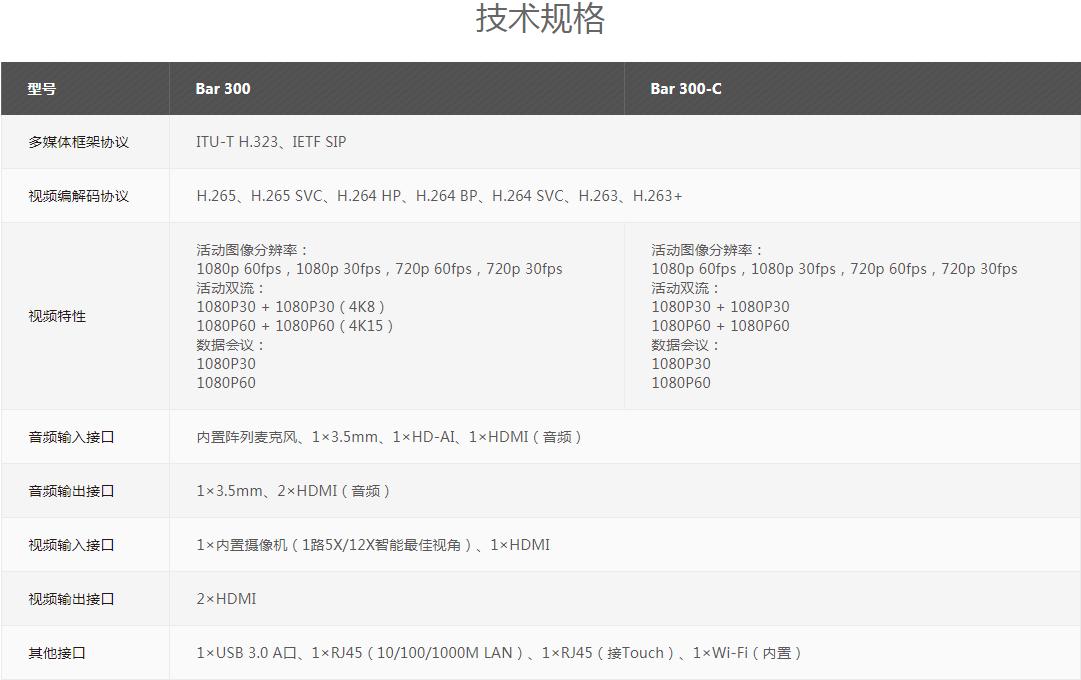Image resolution: width=1081 pixels, height=680 pixels.
Task: Click the 1080P60 + 1080P60（4K15）line
Action: pyautogui.click(x=295, y=326)
